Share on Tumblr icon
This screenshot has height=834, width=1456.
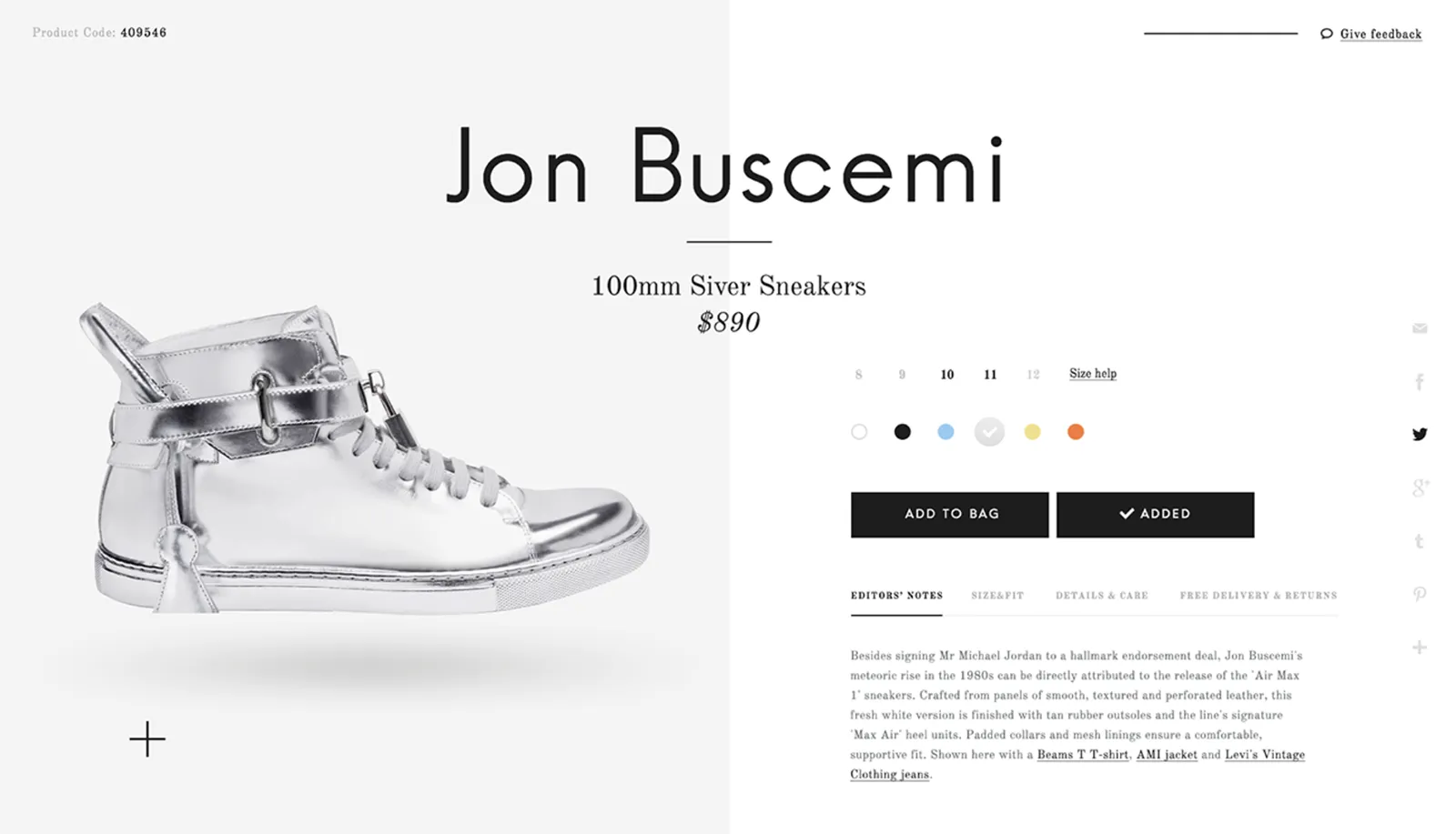click(1420, 542)
